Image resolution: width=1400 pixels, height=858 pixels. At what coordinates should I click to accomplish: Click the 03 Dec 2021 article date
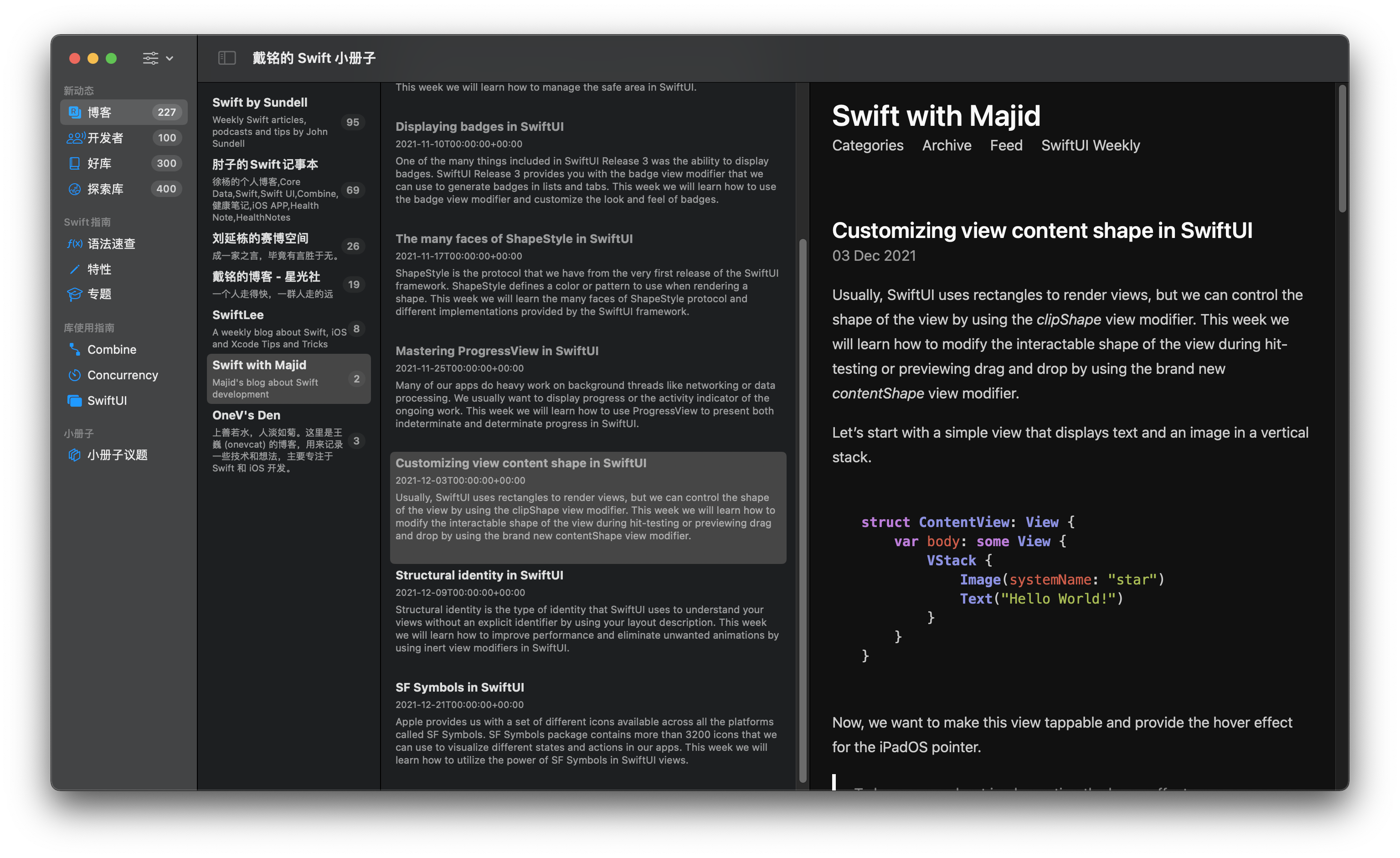[x=874, y=256]
